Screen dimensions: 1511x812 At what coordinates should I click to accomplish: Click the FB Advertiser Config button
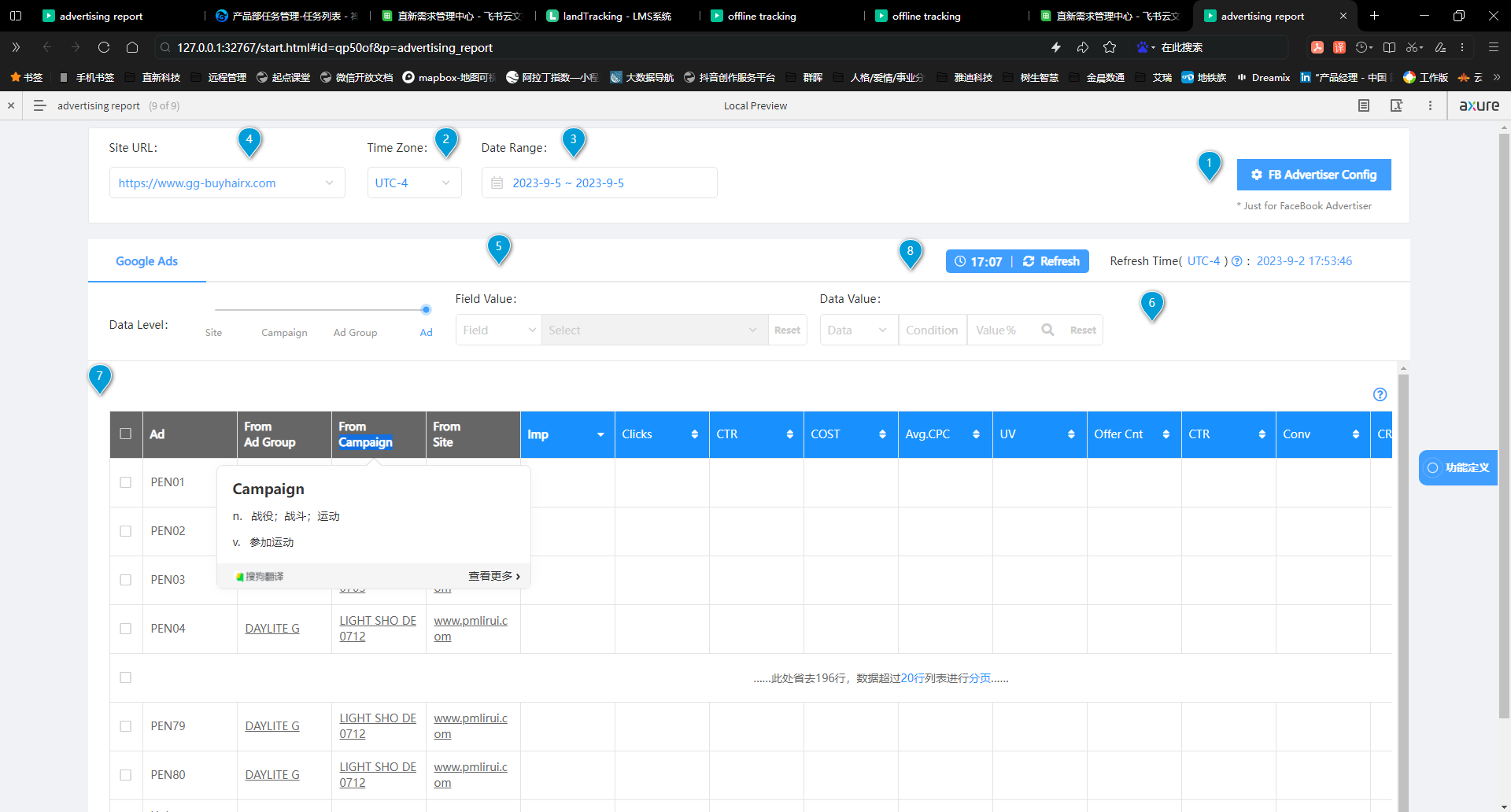1313,175
